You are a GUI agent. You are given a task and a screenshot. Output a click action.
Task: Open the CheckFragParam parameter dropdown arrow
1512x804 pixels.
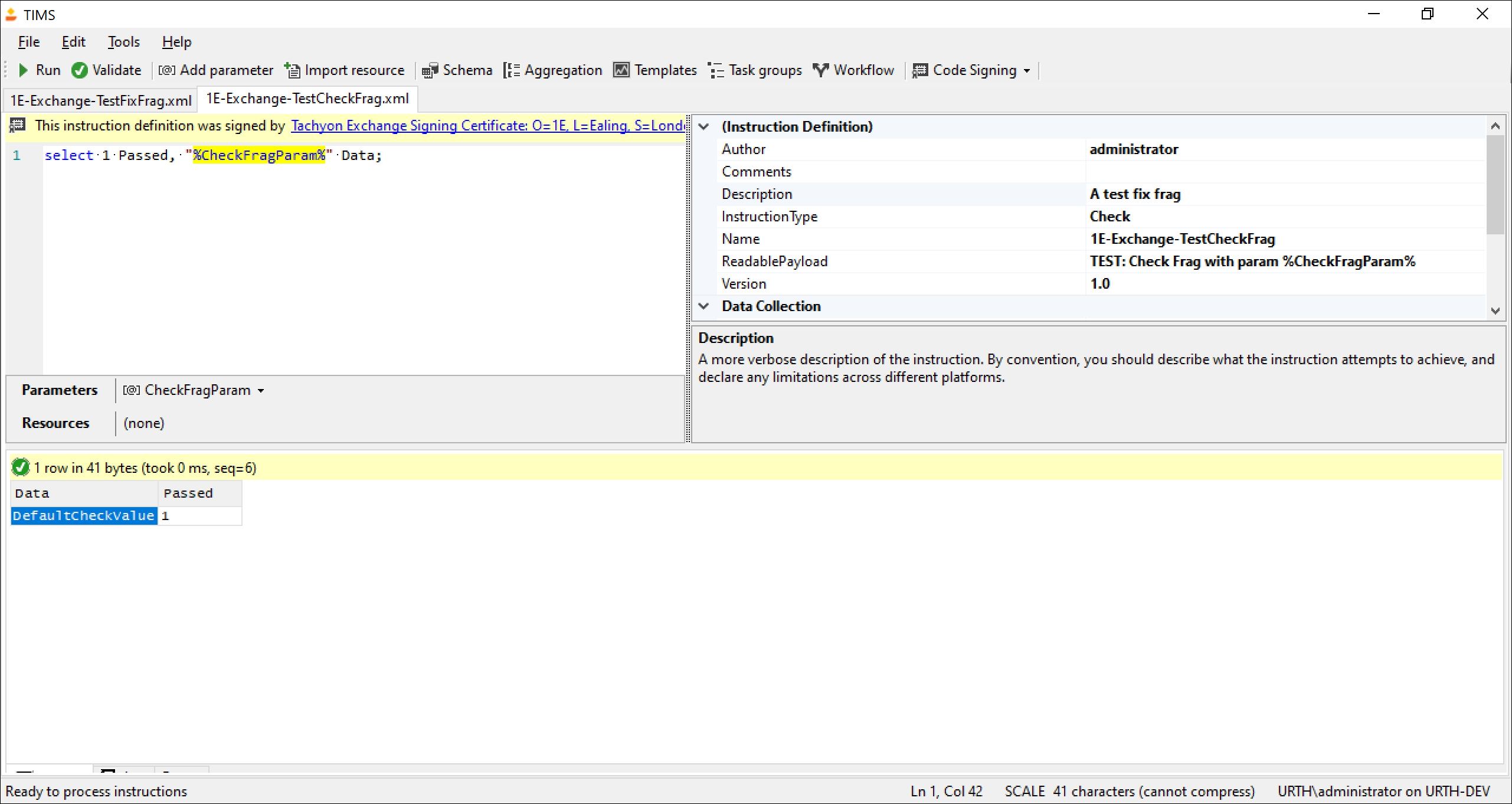pyautogui.click(x=261, y=391)
